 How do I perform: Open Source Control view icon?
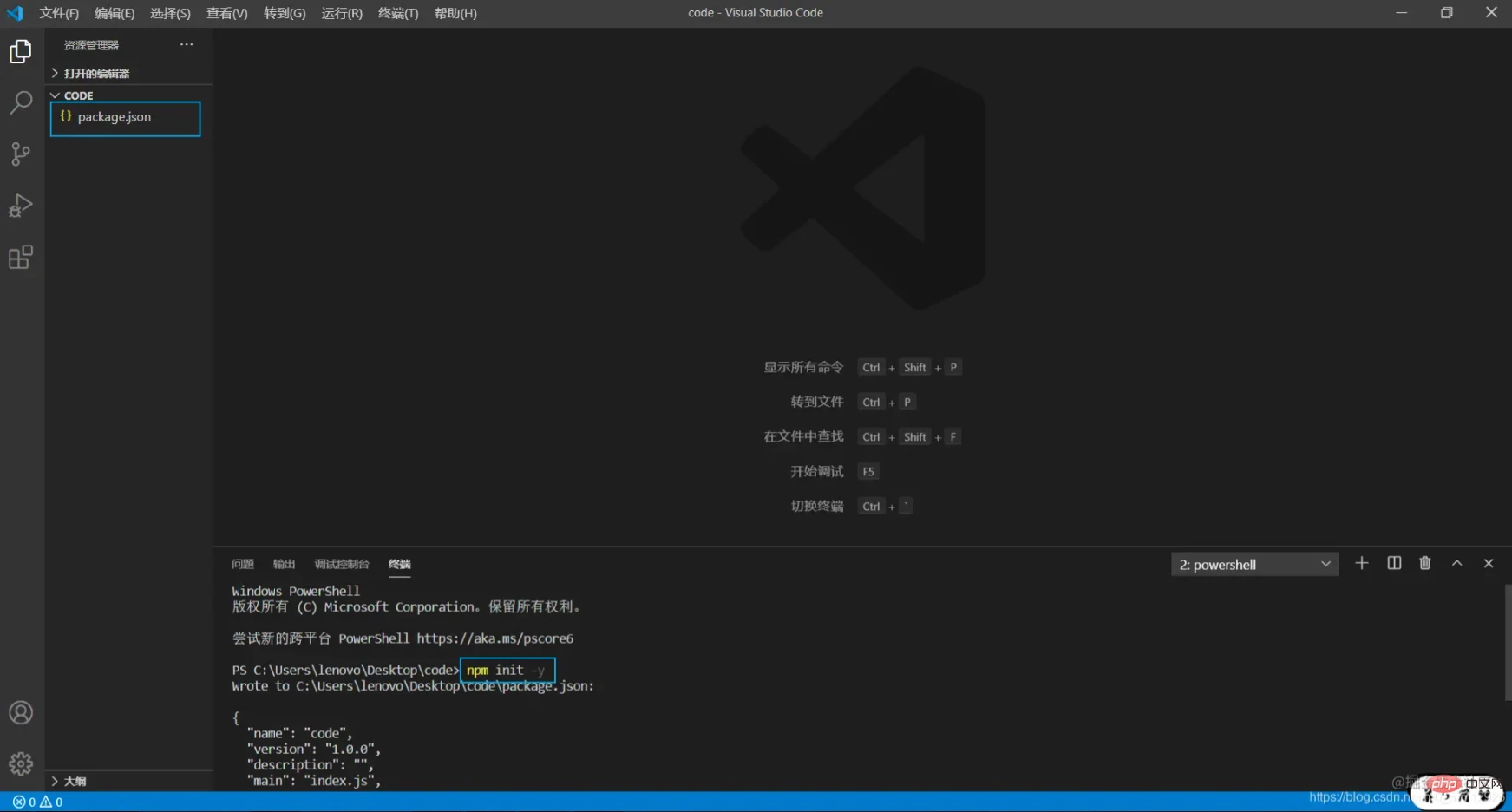click(21, 154)
